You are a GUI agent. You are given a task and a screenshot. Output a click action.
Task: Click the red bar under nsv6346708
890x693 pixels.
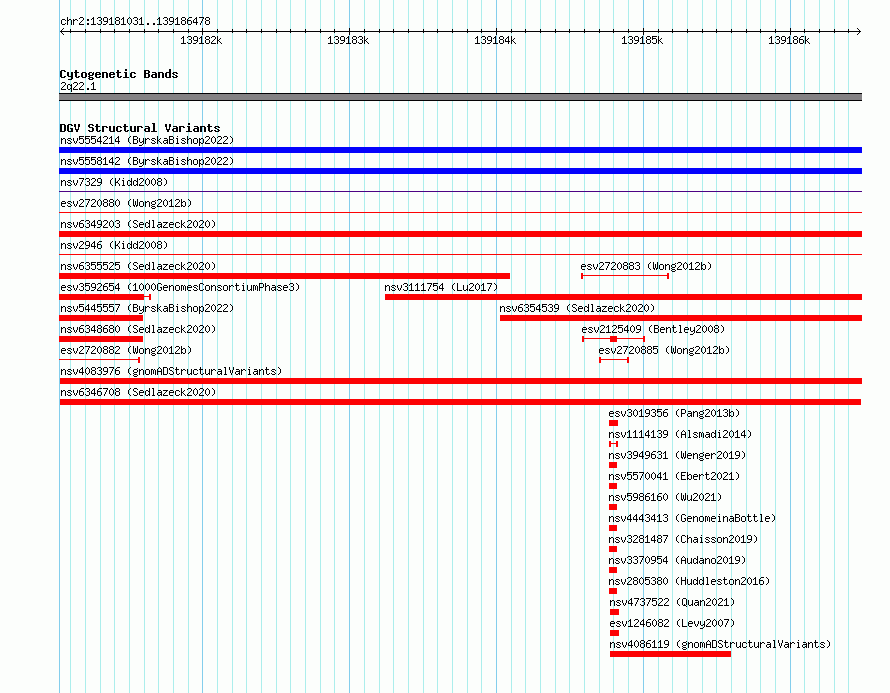[460, 402]
